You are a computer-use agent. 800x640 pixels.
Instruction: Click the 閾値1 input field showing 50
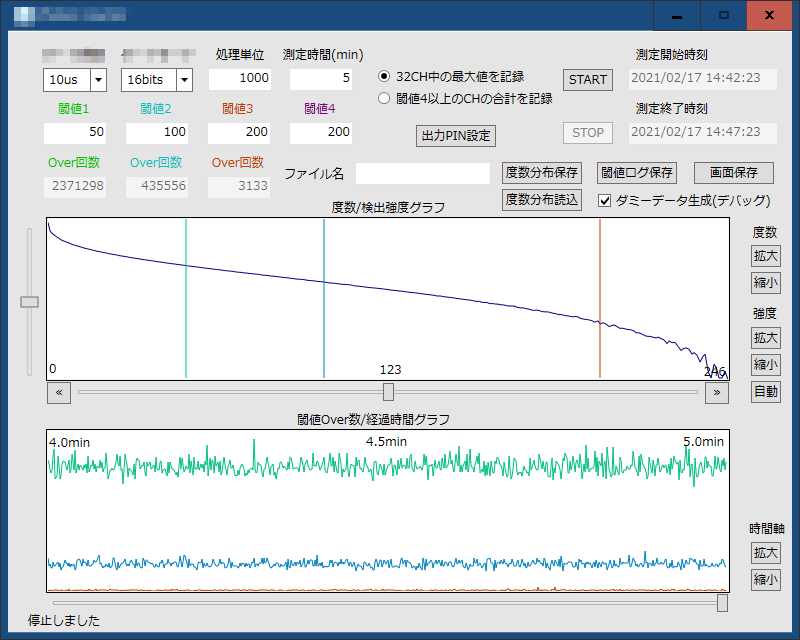point(75,132)
